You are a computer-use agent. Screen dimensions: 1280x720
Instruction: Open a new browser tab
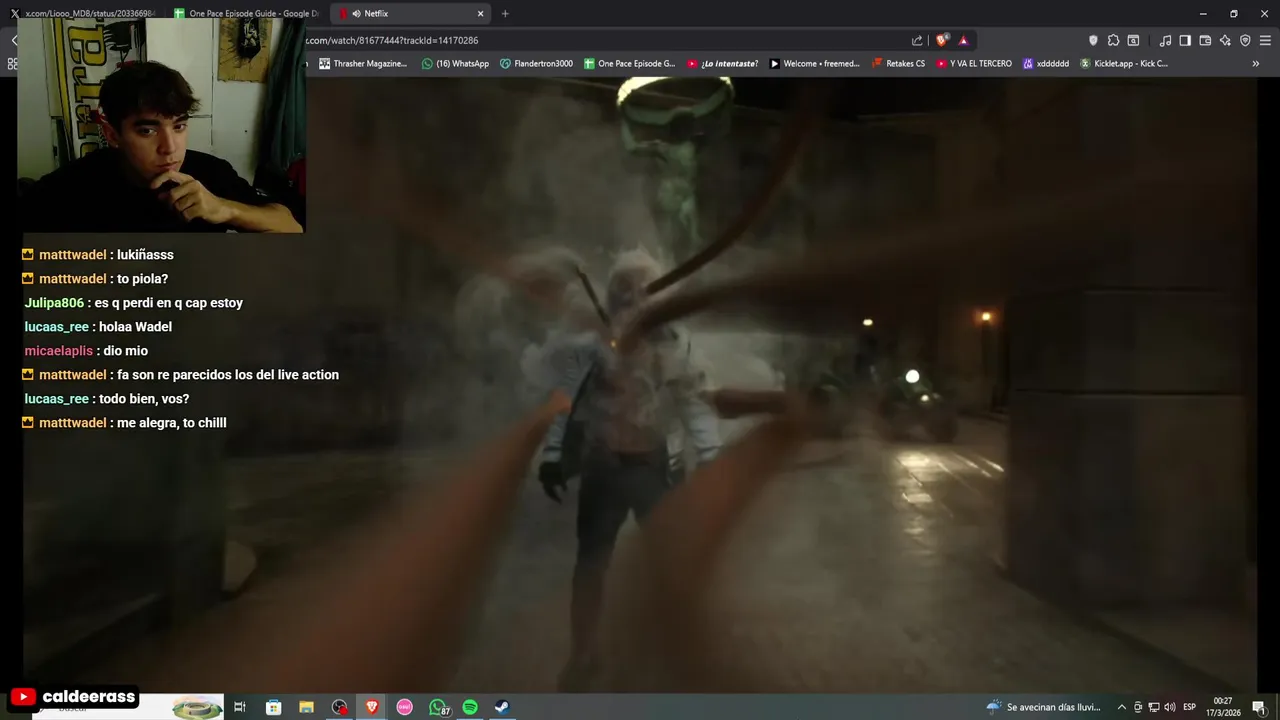(505, 14)
